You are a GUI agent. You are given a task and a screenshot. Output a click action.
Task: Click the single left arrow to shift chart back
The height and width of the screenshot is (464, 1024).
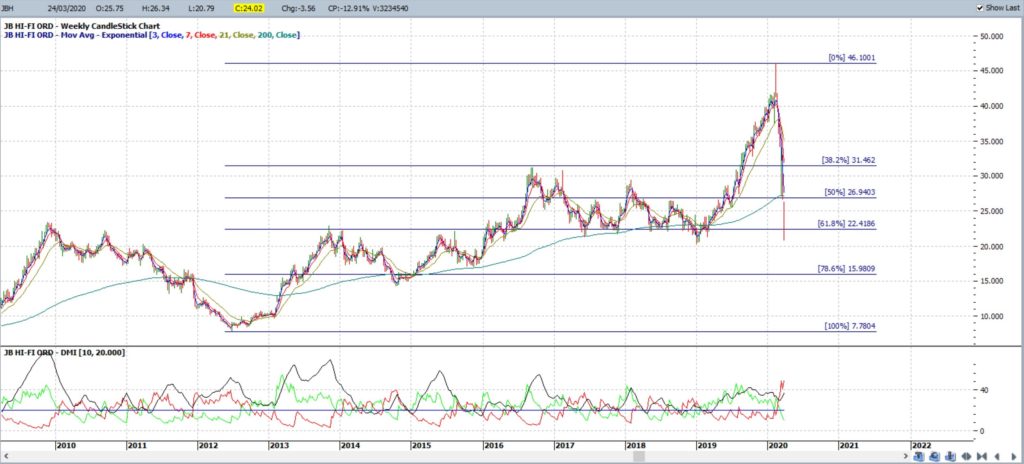997,456
